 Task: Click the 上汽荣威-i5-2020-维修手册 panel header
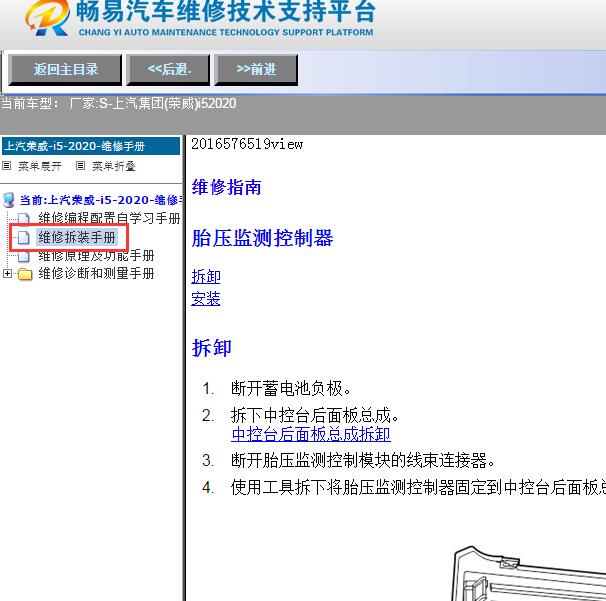coord(91,146)
